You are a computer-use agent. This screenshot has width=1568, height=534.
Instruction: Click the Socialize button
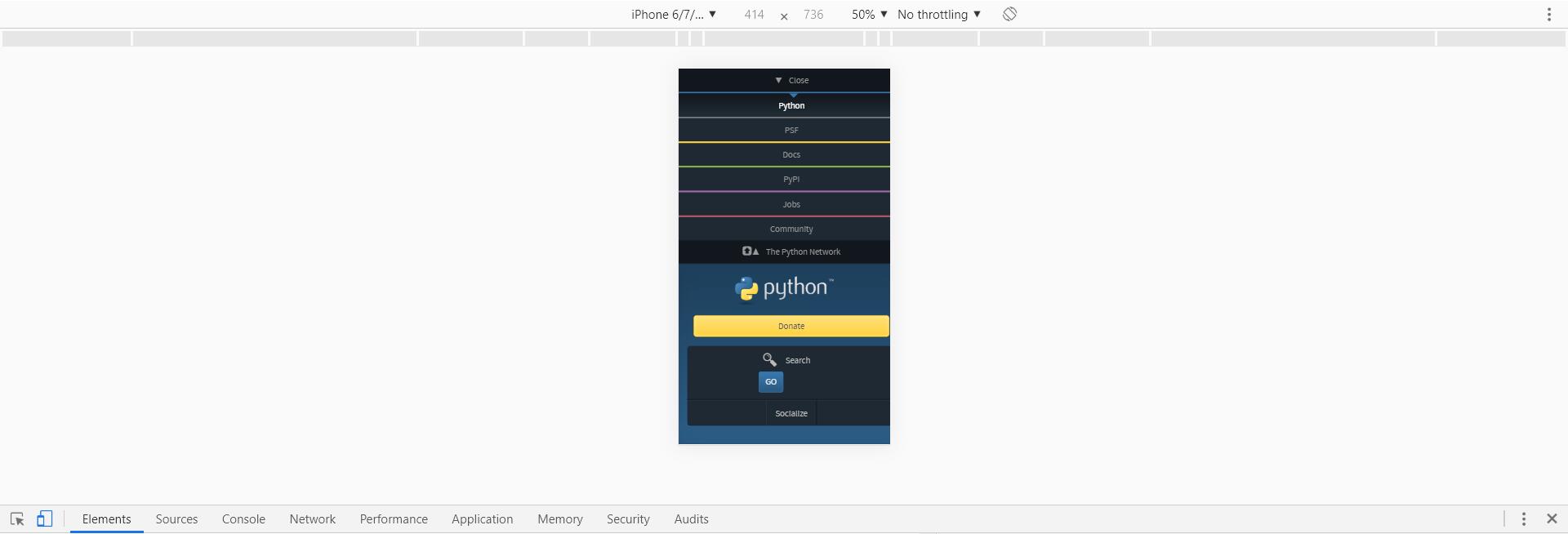pyautogui.click(x=791, y=413)
